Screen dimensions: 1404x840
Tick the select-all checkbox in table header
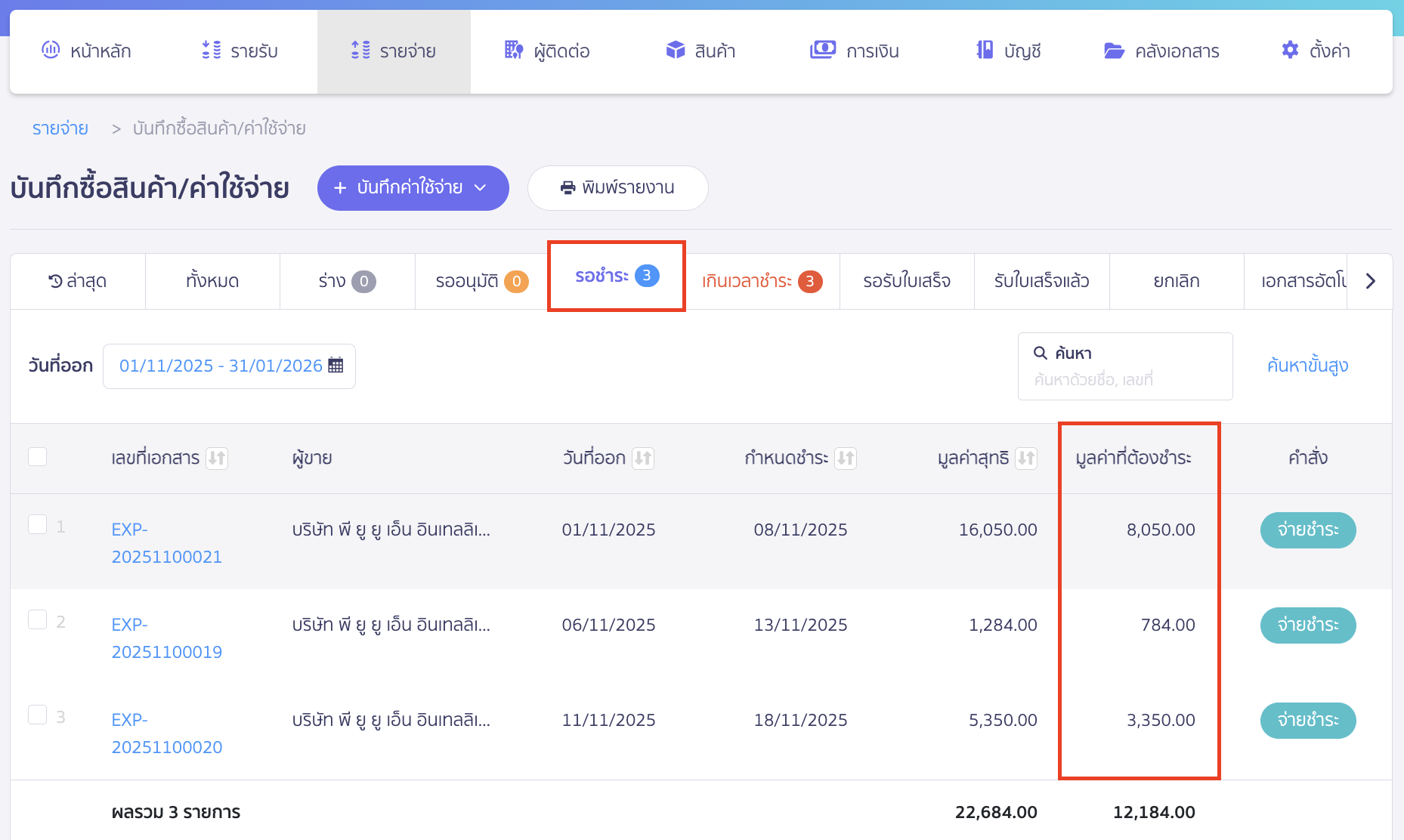click(x=38, y=457)
